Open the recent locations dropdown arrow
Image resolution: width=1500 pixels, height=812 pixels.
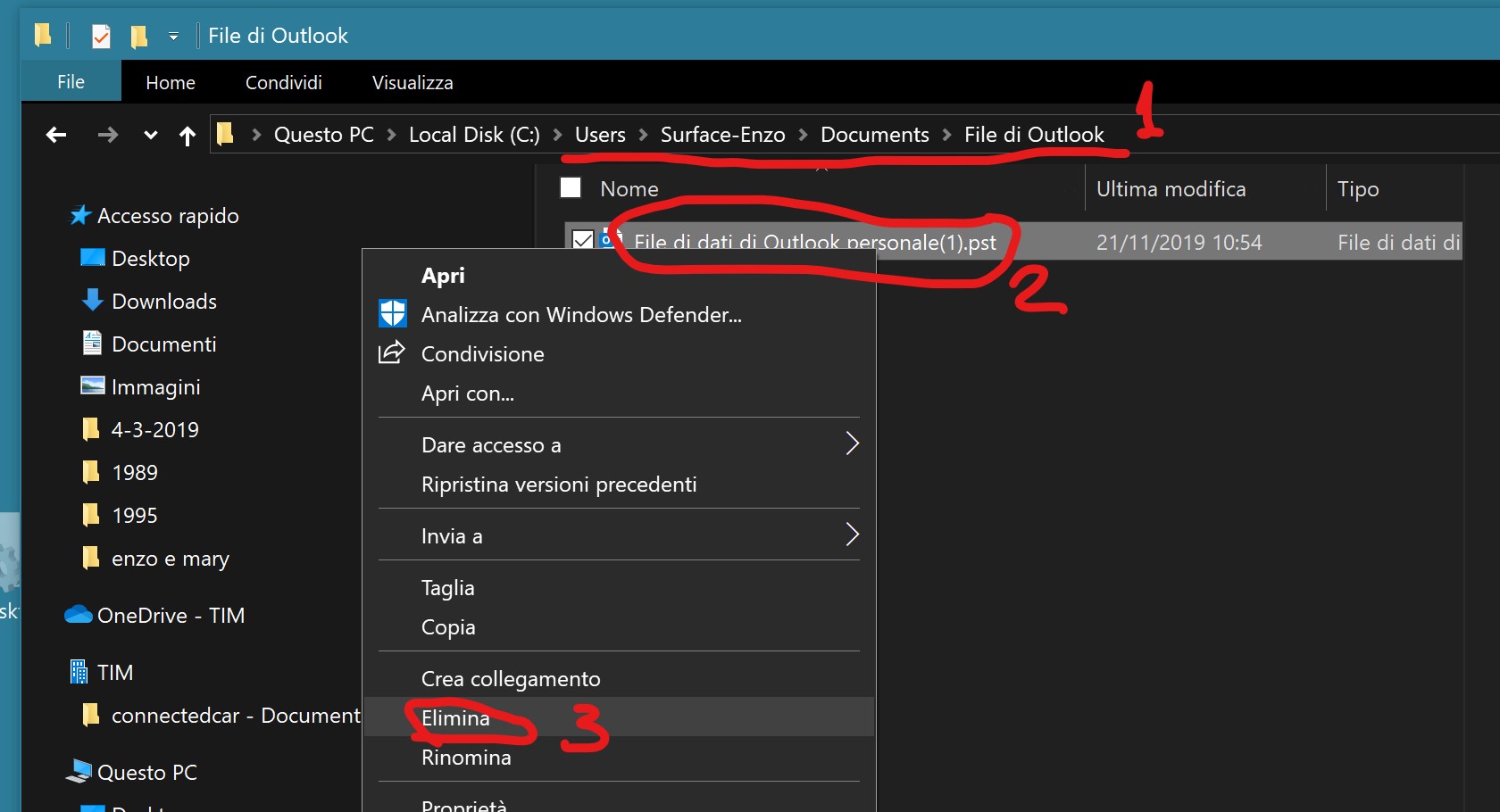click(x=150, y=136)
